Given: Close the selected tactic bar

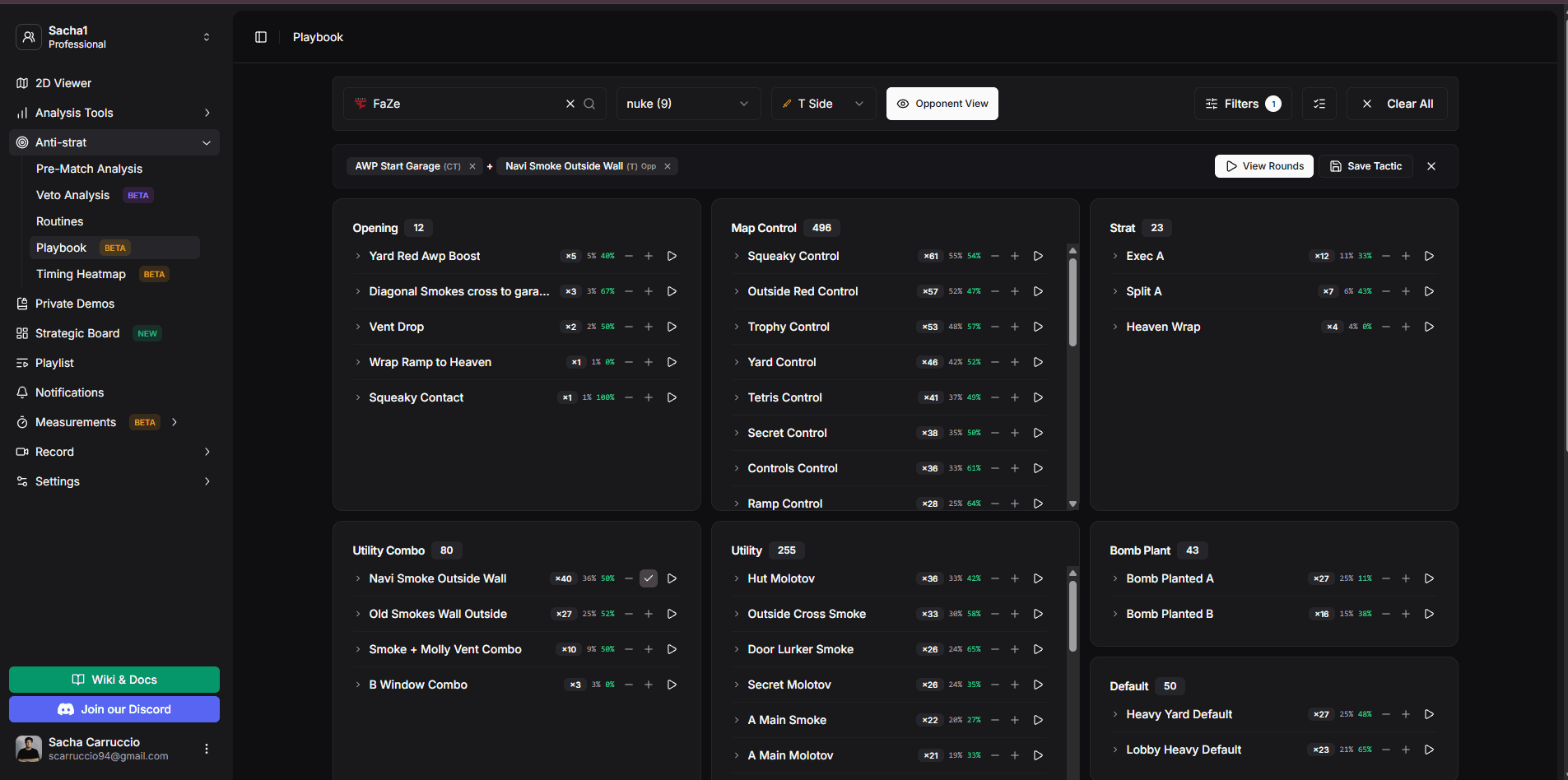Looking at the screenshot, I should (x=1431, y=166).
